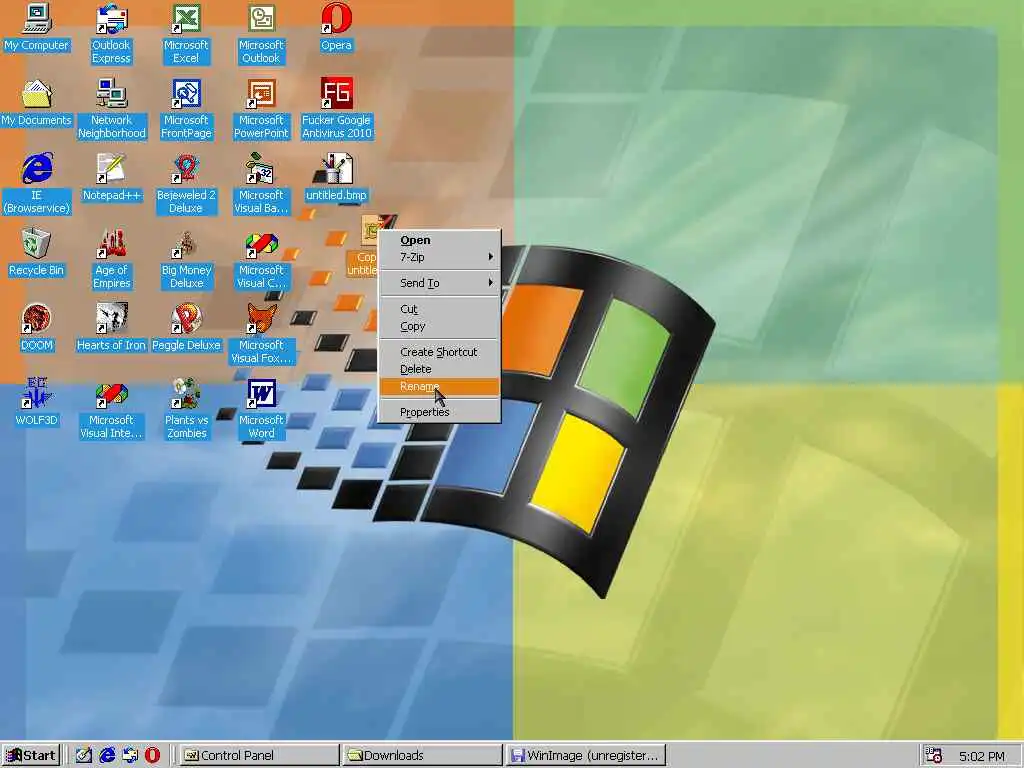Click the system tray scheduler icon
Viewport: 1024px width, 768px height.
(x=935, y=756)
